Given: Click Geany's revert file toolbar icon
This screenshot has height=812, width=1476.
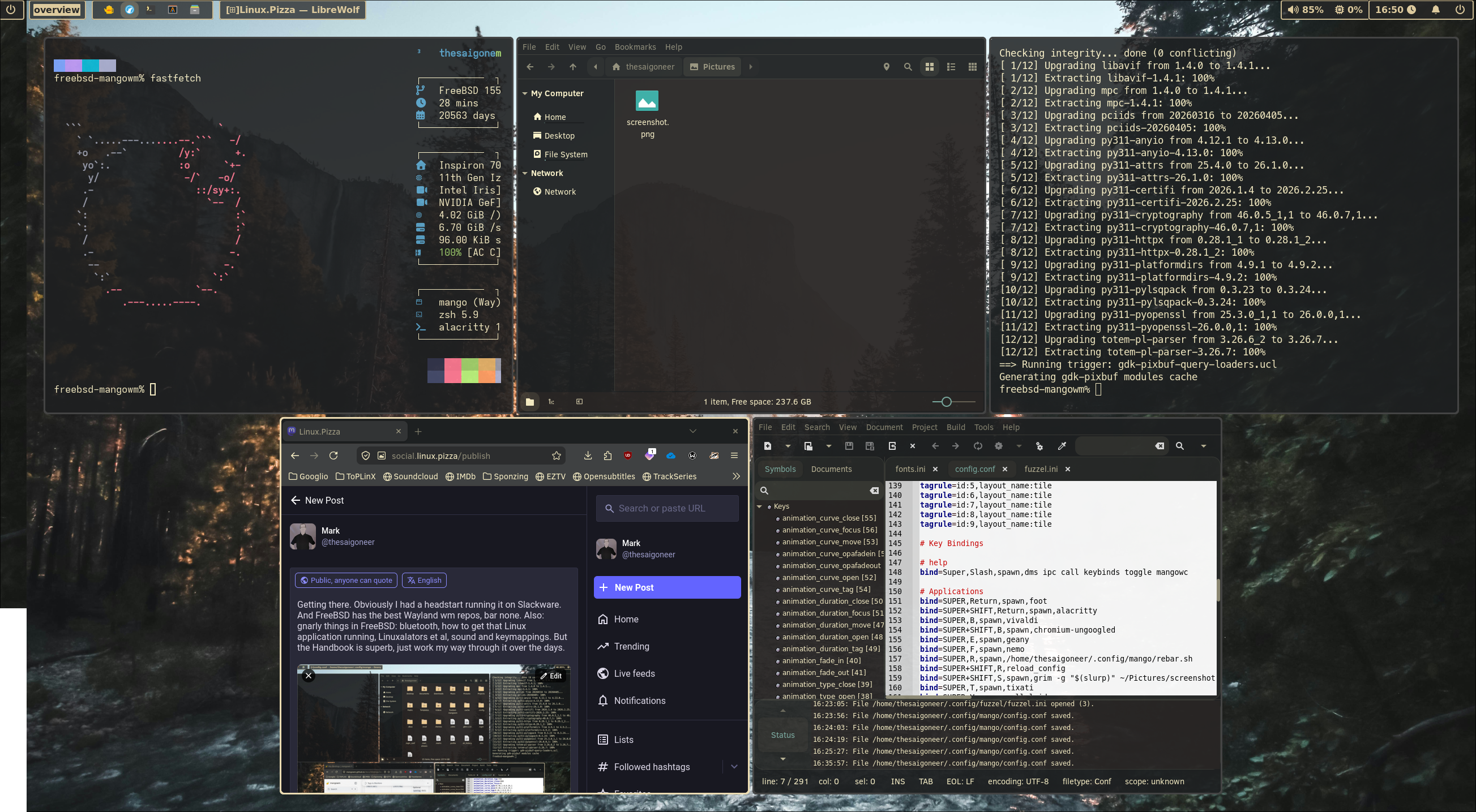Looking at the screenshot, I should pos(892,446).
